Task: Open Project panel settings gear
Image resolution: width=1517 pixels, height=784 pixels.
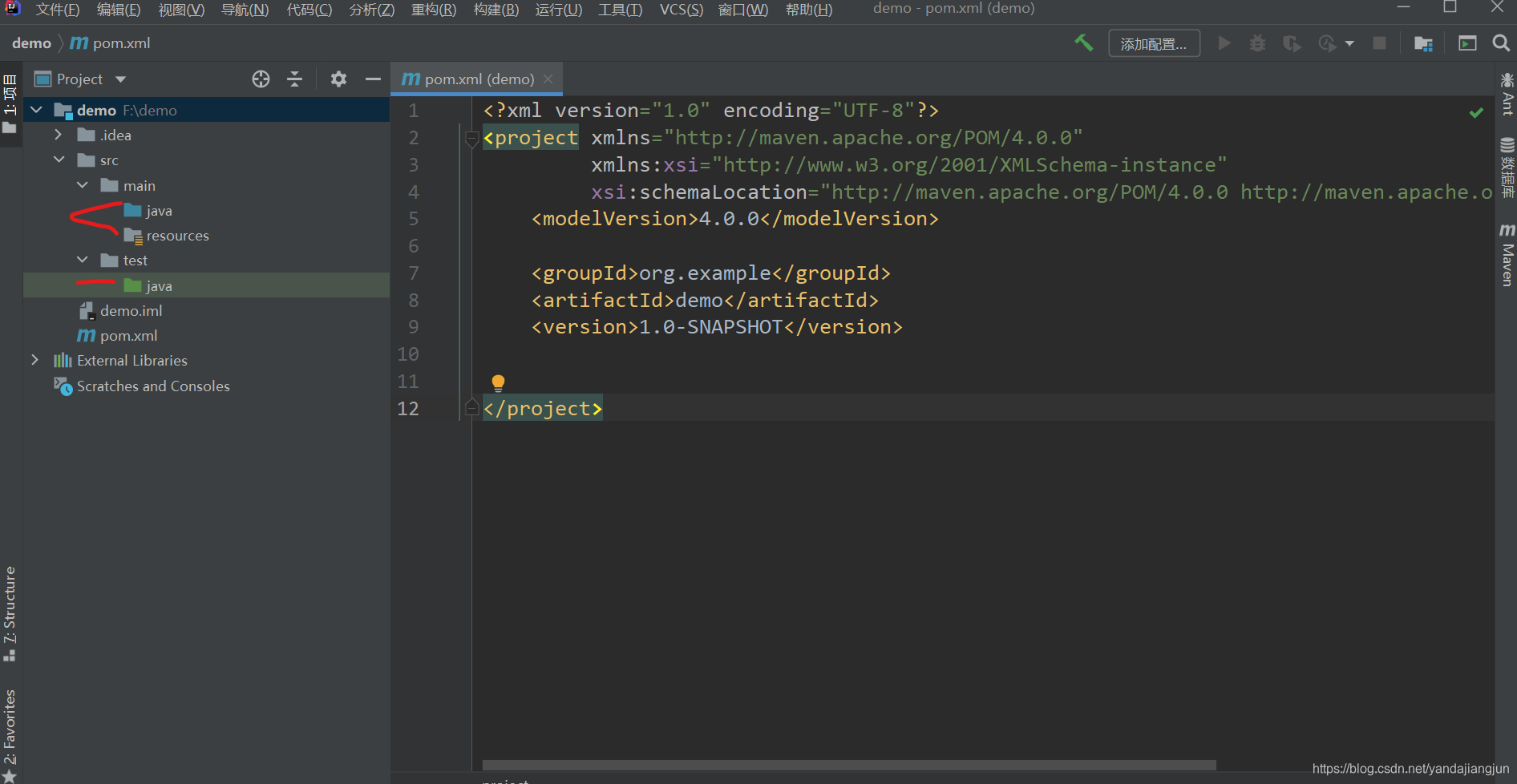Action: click(338, 79)
